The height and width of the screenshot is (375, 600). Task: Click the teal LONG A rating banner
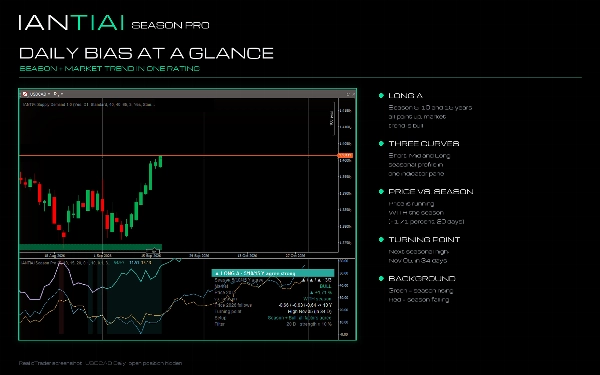[273, 273]
